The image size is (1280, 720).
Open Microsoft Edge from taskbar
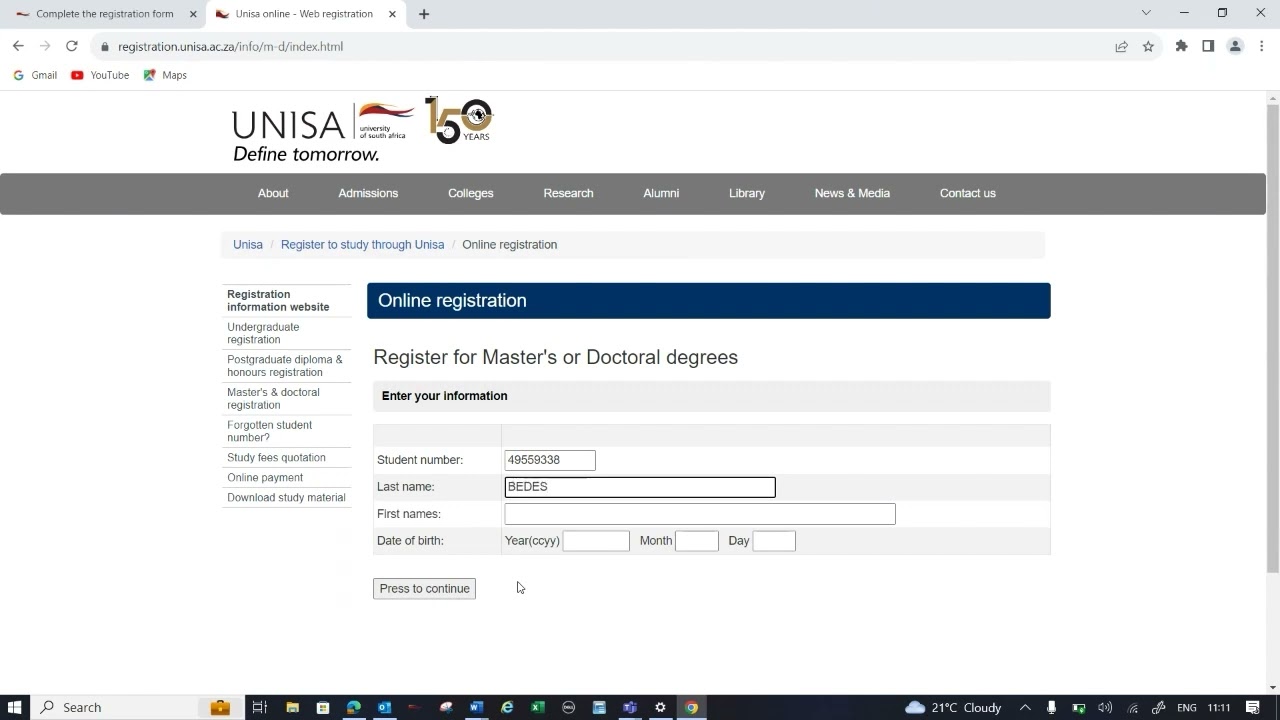tap(354, 707)
